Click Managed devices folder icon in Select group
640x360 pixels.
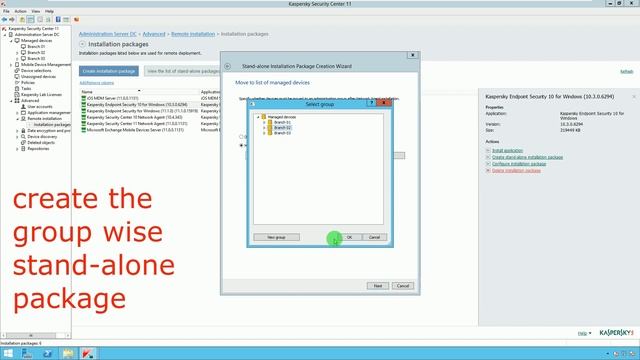[264, 117]
